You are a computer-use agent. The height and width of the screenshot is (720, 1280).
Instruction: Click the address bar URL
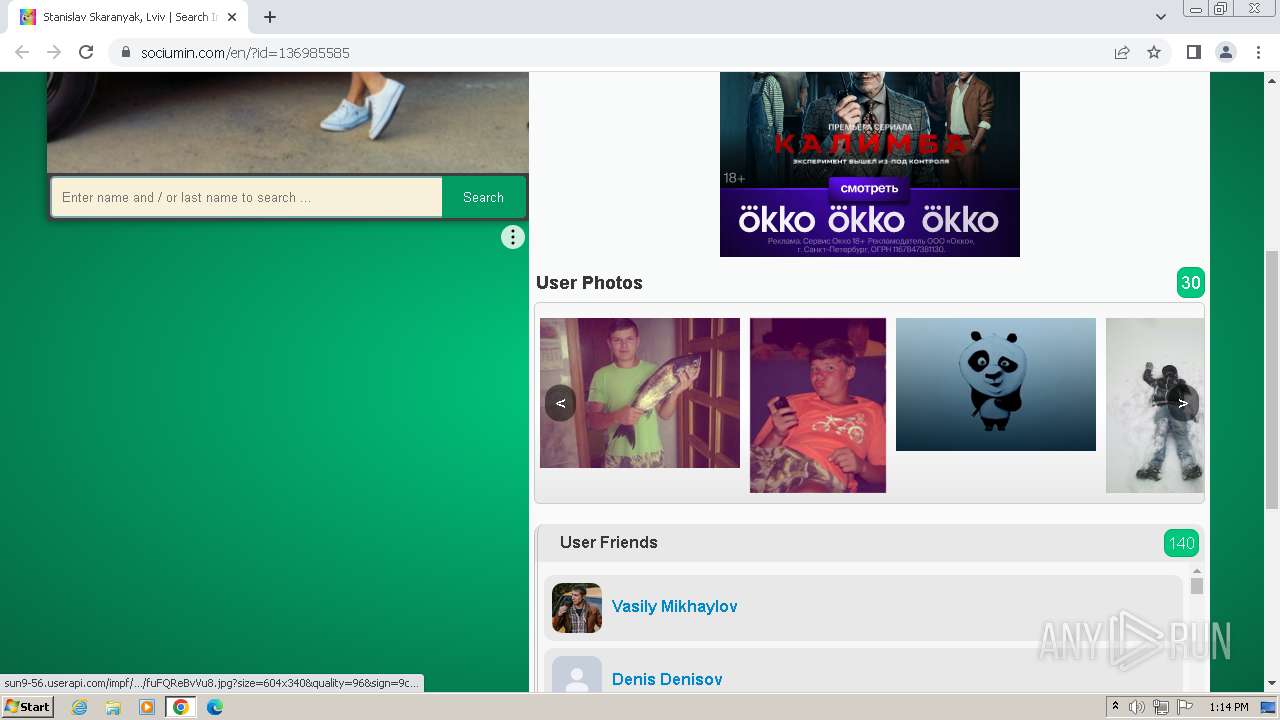(x=245, y=52)
